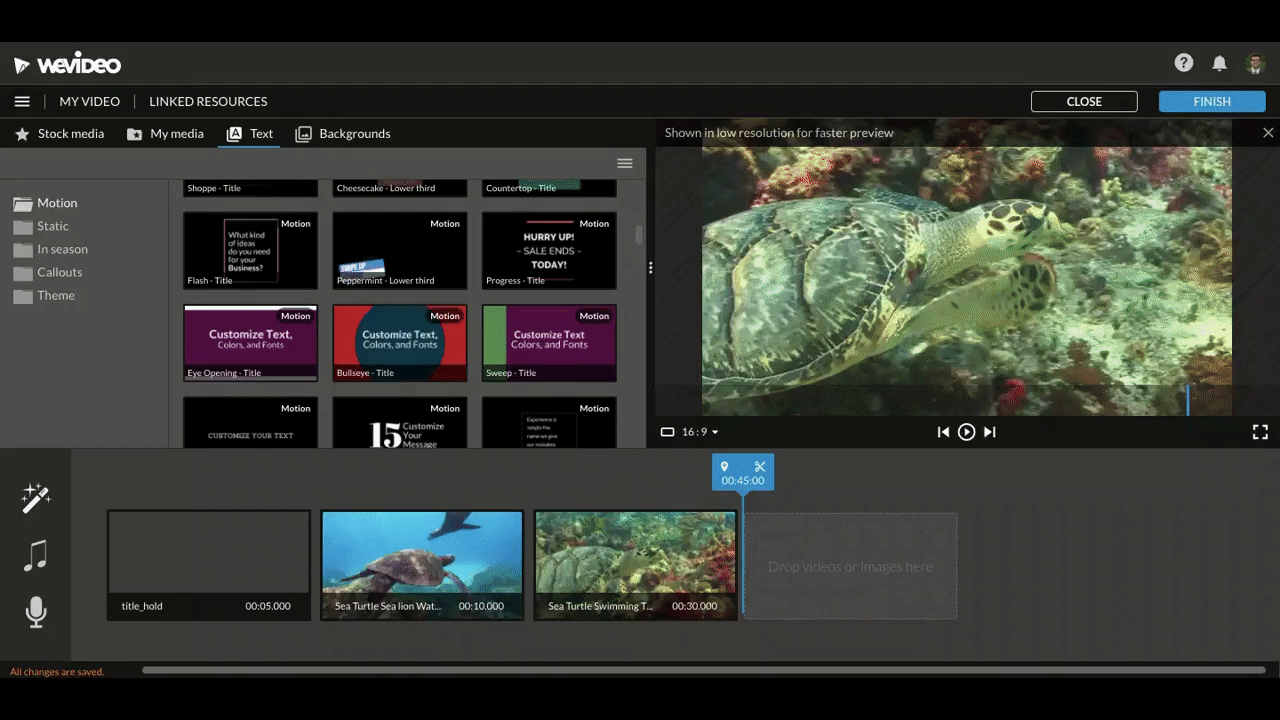Click the All changes are saved status

pyautogui.click(x=57, y=672)
